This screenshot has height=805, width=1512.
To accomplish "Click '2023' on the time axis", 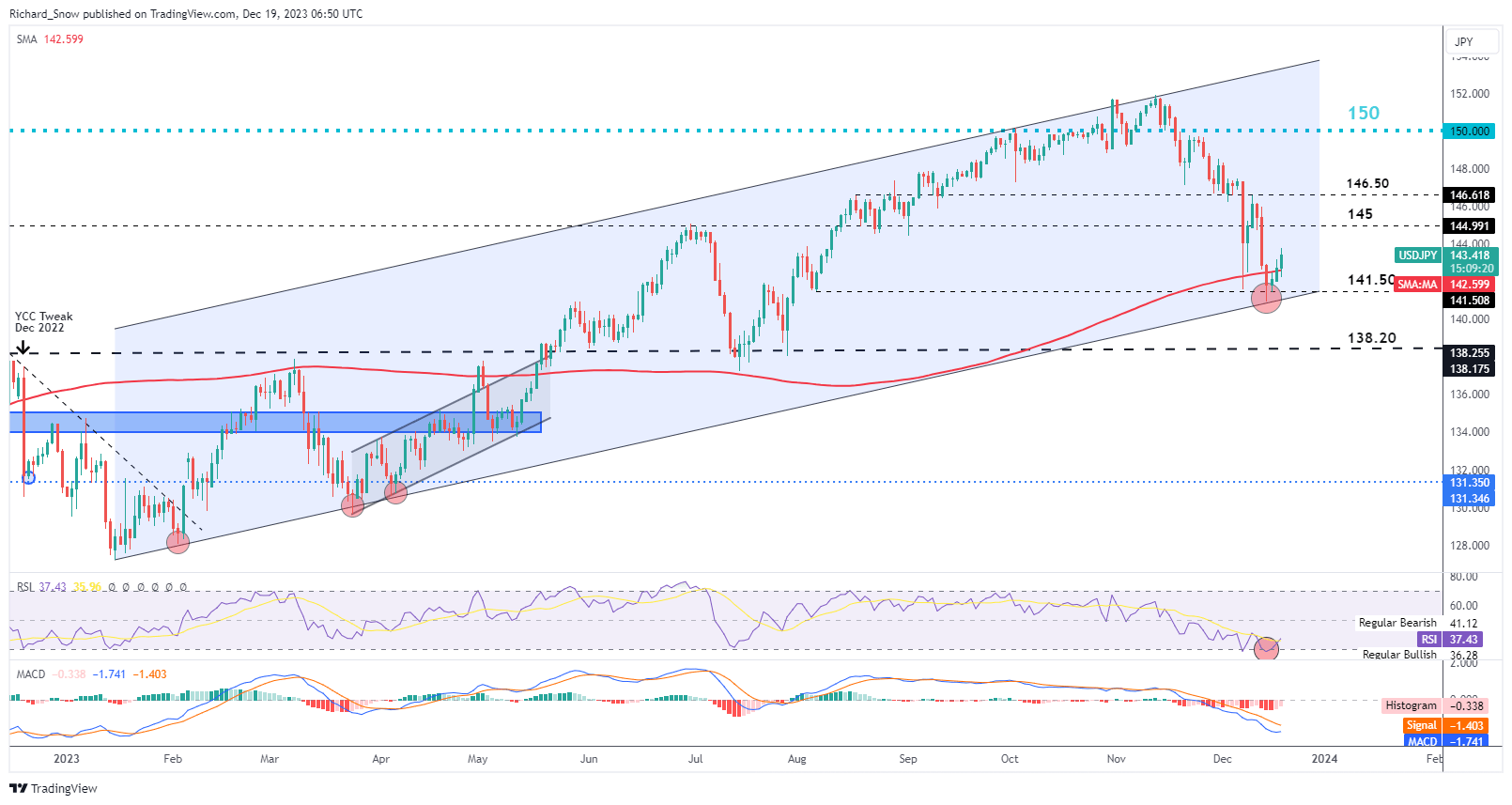I will click(67, 759).
